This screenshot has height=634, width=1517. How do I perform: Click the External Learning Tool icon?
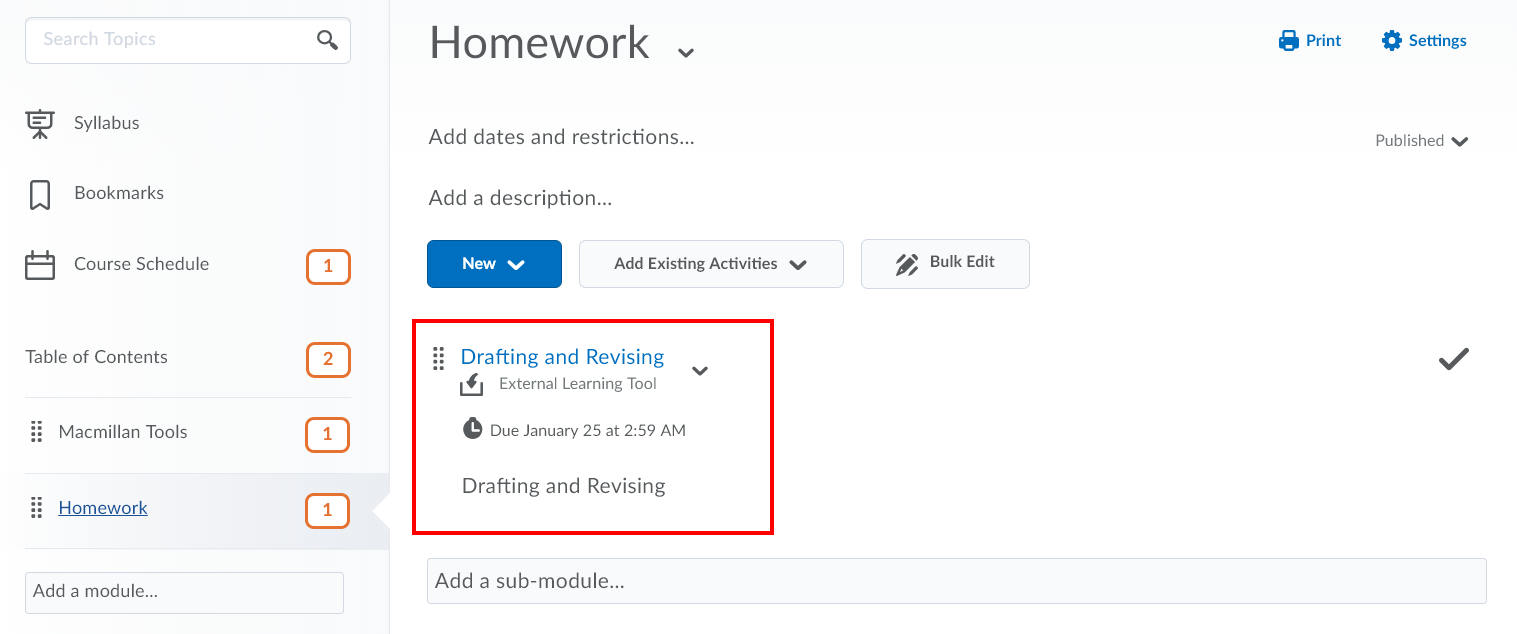tap(471, 382)
